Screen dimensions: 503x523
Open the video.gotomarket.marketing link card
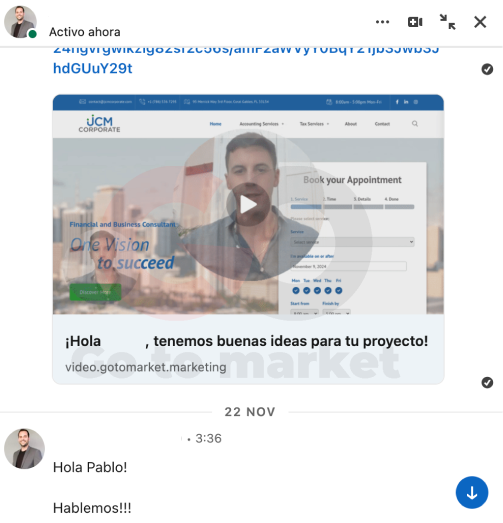248,350
